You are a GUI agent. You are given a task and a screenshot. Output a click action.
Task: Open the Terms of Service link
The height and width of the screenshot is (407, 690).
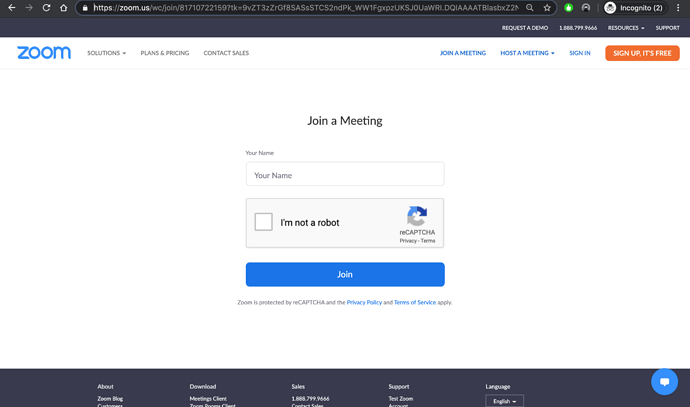coord(415,302)
